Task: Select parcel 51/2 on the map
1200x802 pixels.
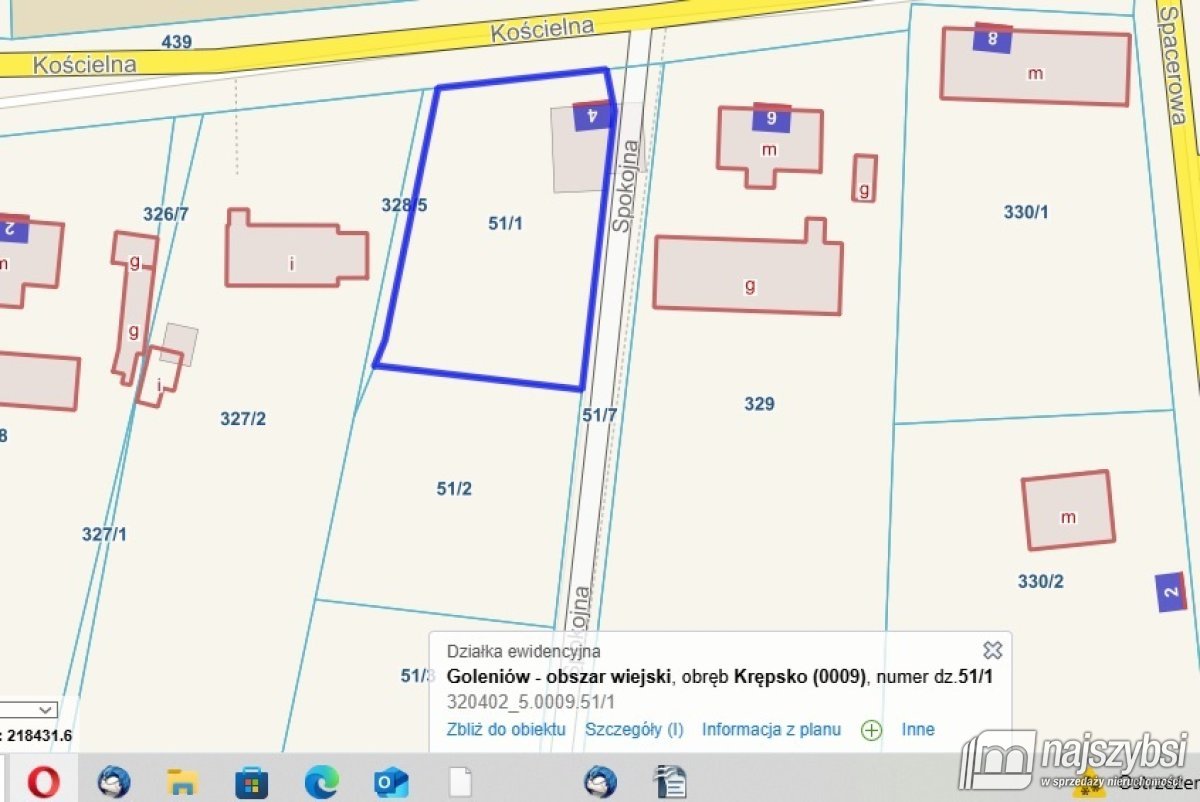Action: click(454, 489)
